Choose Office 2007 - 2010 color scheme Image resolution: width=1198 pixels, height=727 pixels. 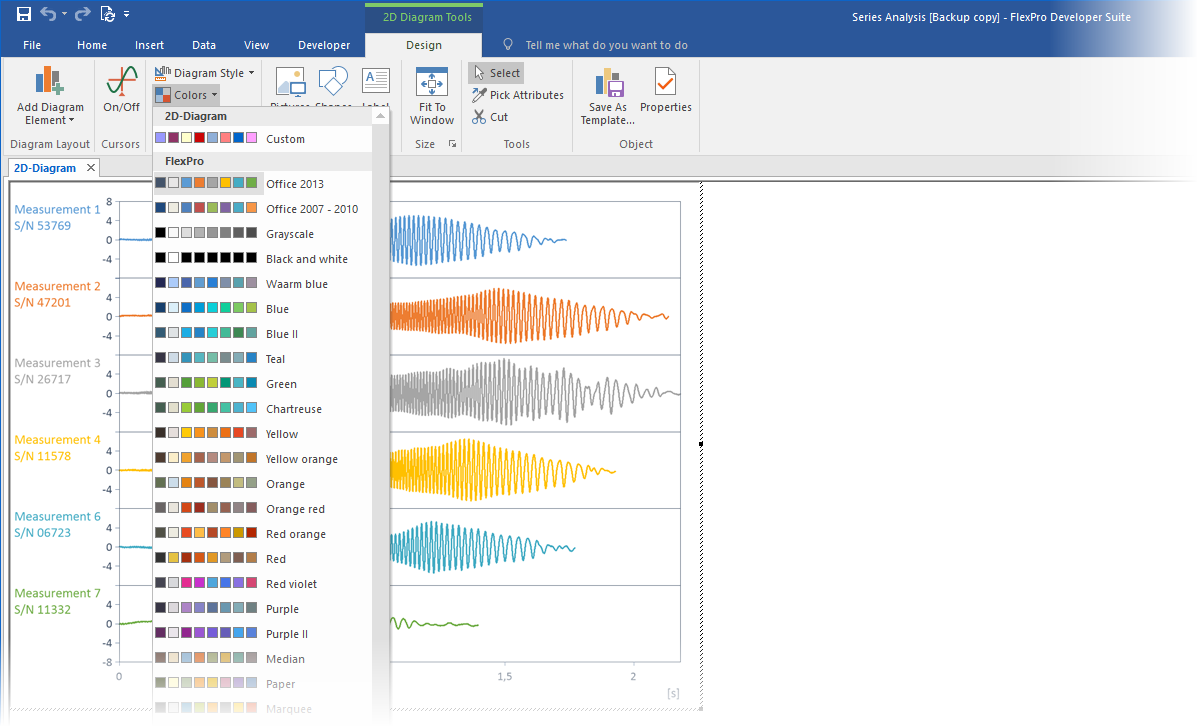point(263,208)
